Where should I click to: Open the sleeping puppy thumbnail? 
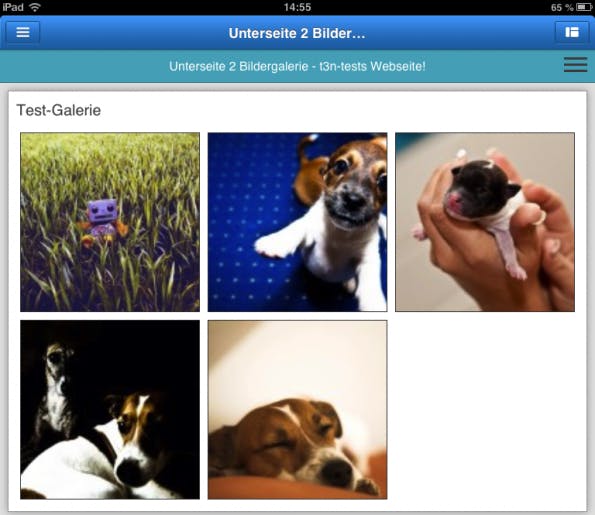click(298, 409)
